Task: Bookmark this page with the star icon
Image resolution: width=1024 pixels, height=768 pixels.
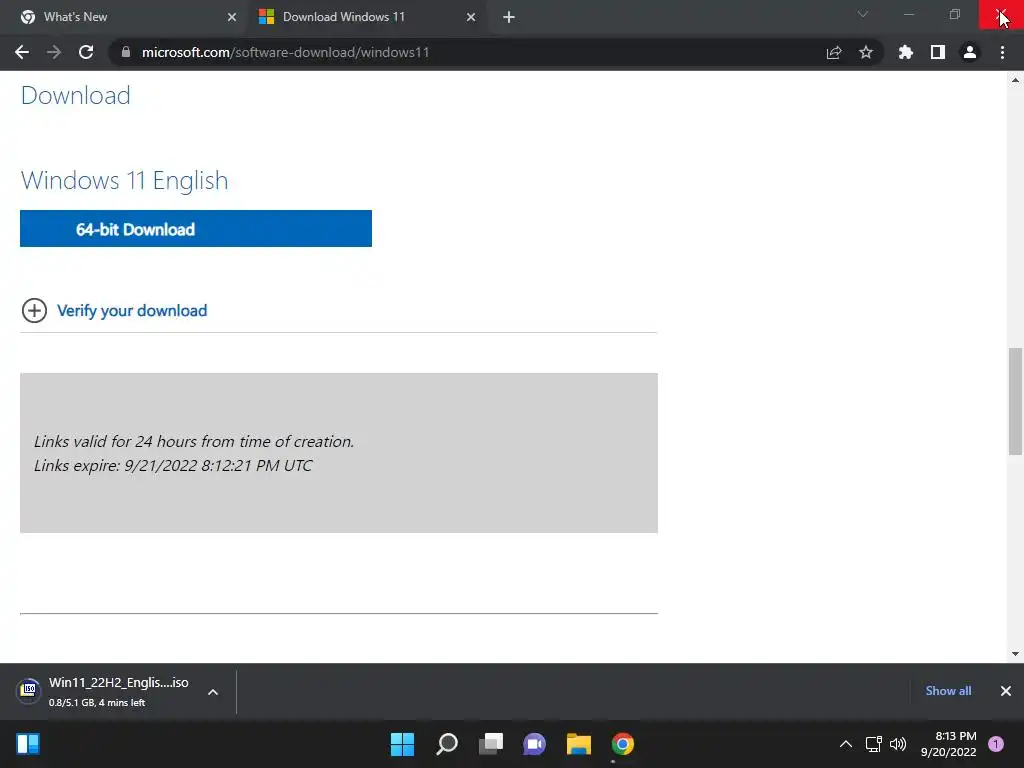Action: (x=866, y=52)
